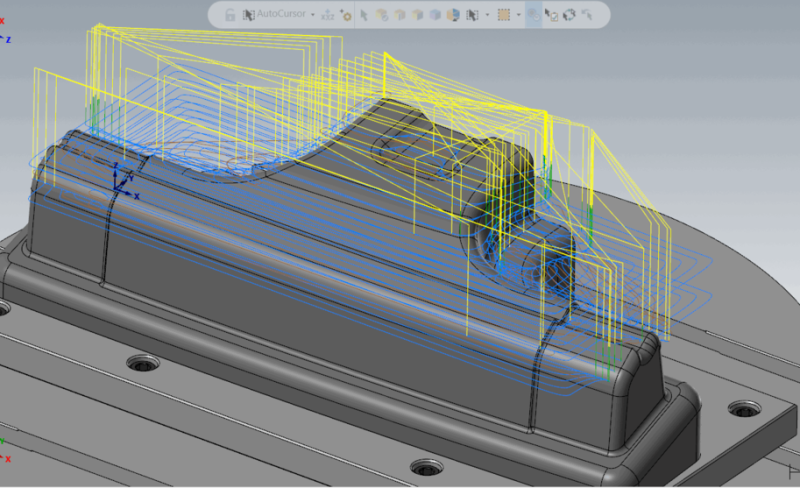800x488 pixels.
Task: Choose the standard selection arrow icon
Action: [x=364, y=15]
